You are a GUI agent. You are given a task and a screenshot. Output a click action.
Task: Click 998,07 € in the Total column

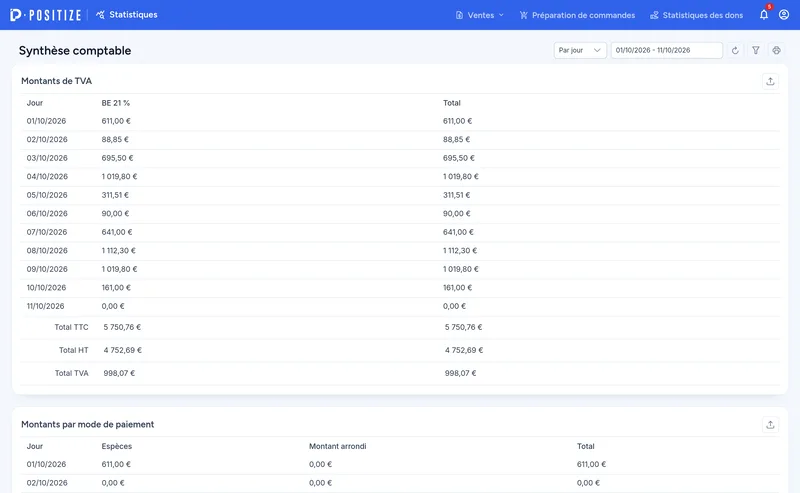point(460,373)
